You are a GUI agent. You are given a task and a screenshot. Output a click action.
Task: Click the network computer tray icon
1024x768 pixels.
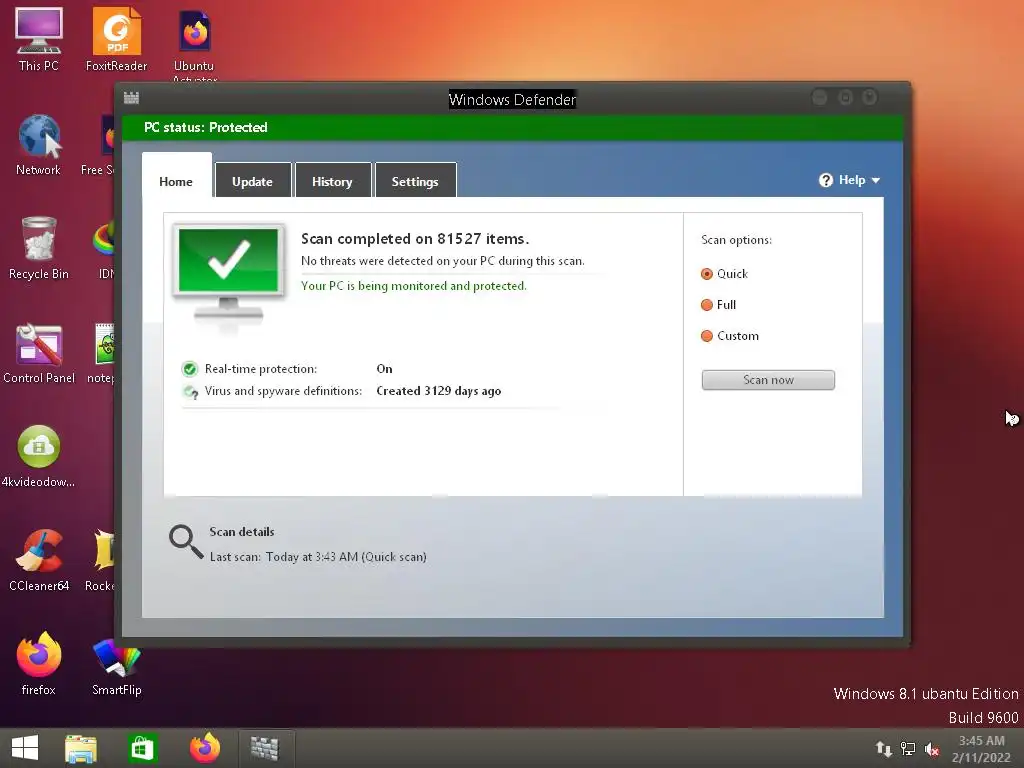908,748
